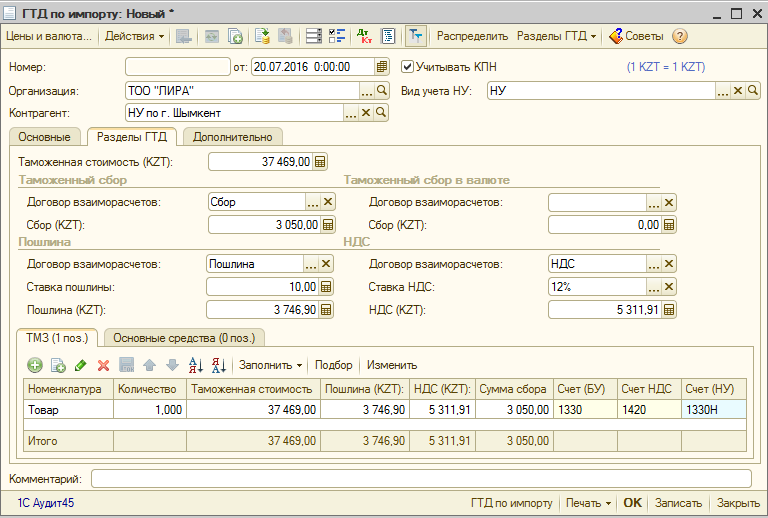Open calendar picker next to date field
768x518 pixels.
click(382, 67)
